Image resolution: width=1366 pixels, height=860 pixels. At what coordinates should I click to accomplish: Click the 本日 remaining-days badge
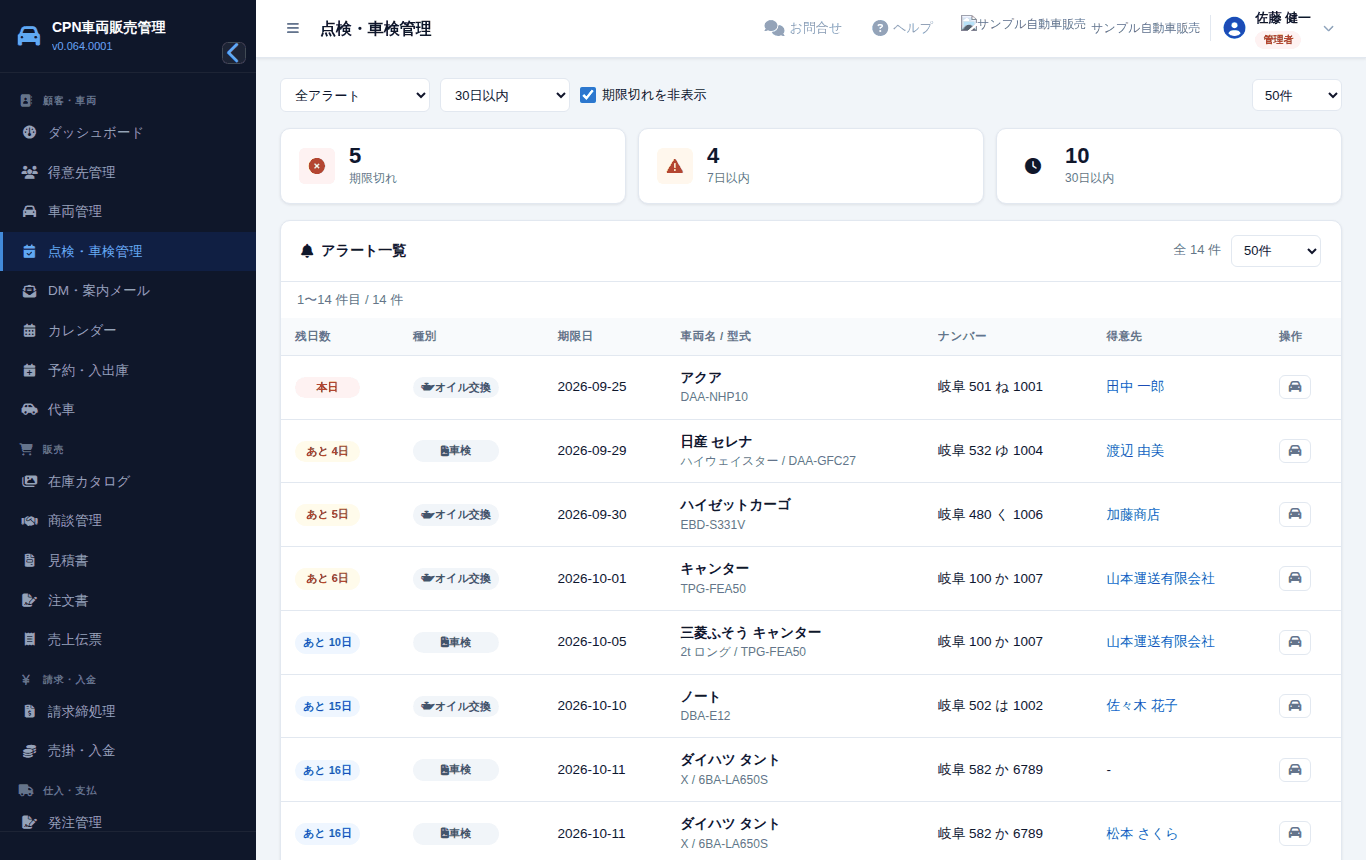(x=327, y=387)
